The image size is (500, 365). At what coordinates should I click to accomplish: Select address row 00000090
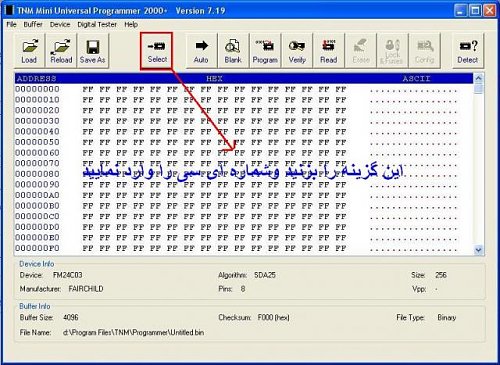point(37,185)
